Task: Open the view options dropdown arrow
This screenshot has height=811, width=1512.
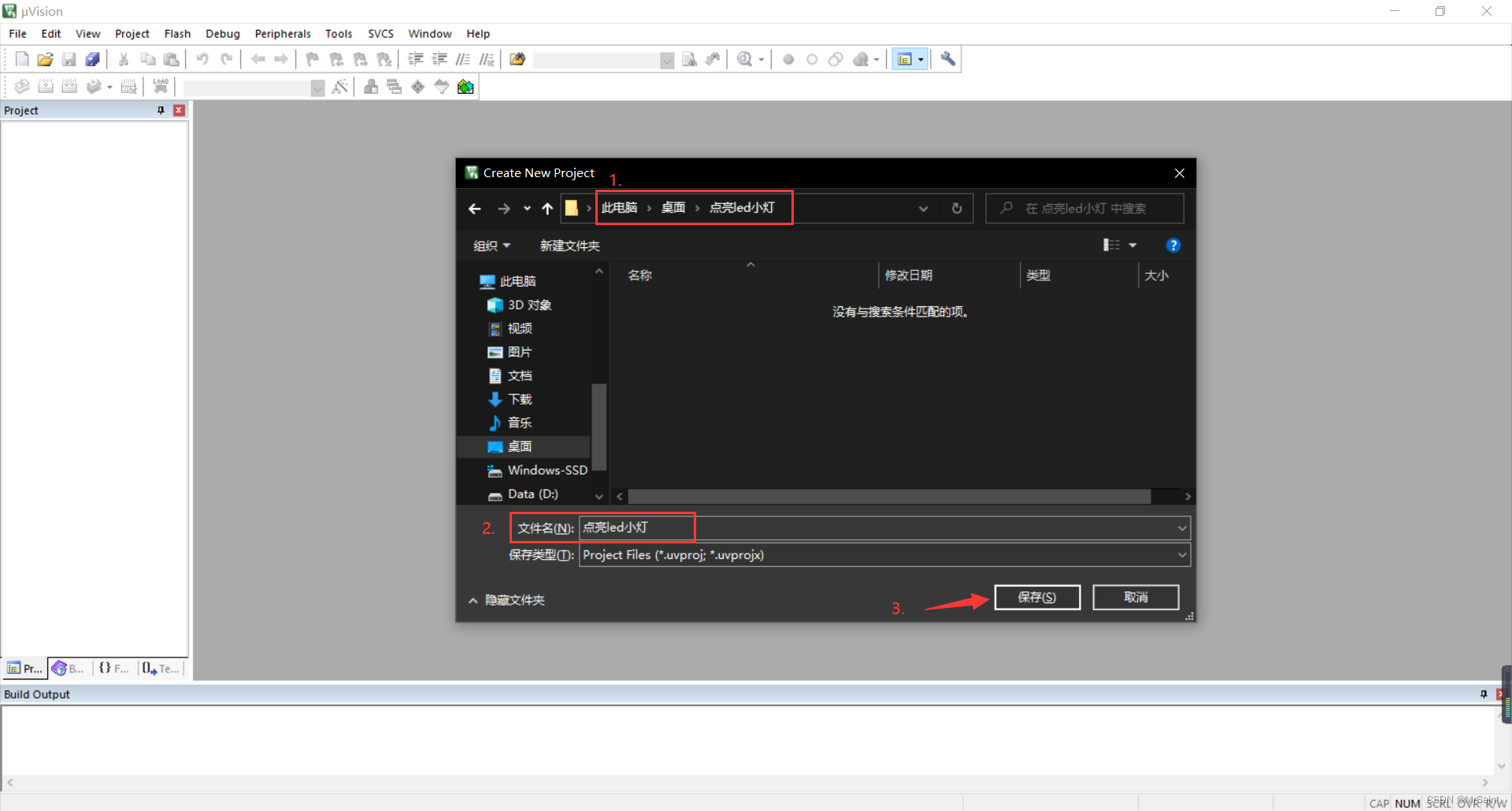Action: (x=1132, y=246)
